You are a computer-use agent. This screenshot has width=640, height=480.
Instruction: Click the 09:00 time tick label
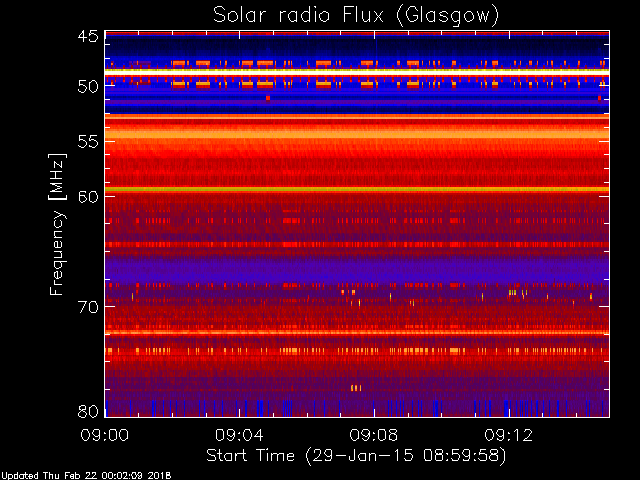105,435
